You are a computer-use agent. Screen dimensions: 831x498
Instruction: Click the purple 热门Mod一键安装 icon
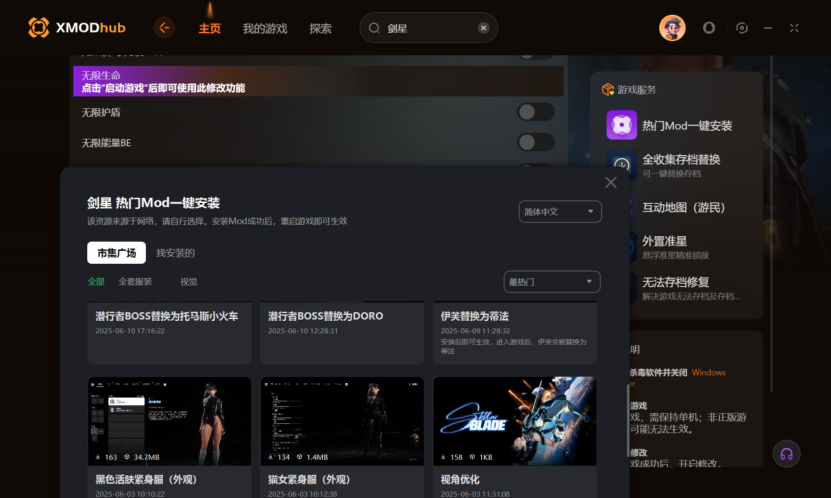(622, 125)
